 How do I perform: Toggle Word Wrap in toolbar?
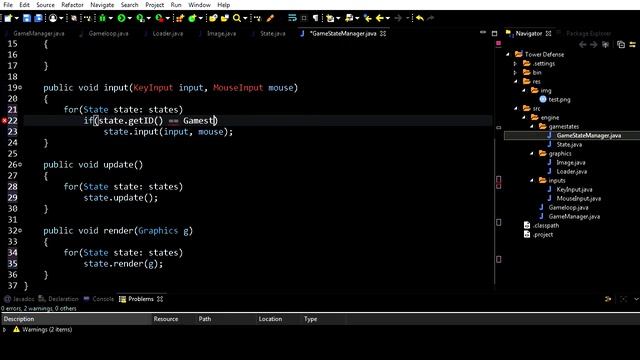292,18
